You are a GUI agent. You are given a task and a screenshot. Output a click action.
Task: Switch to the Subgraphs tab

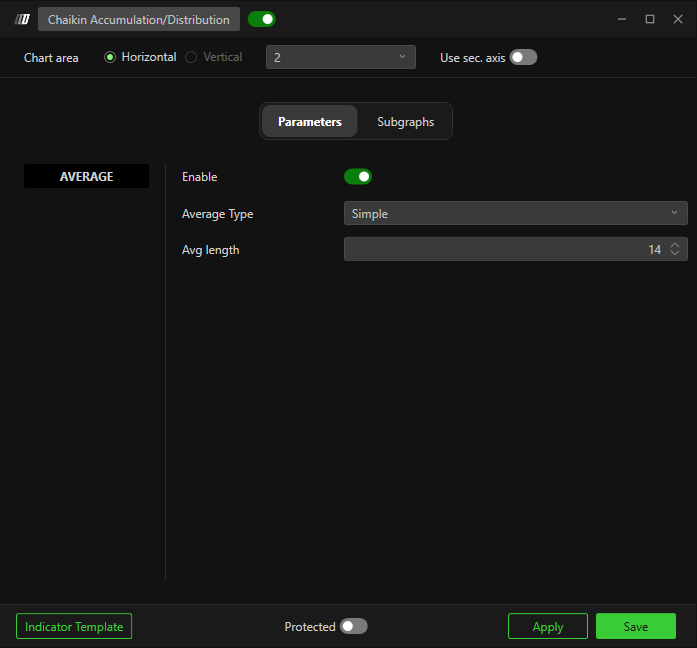coord(405,121)
